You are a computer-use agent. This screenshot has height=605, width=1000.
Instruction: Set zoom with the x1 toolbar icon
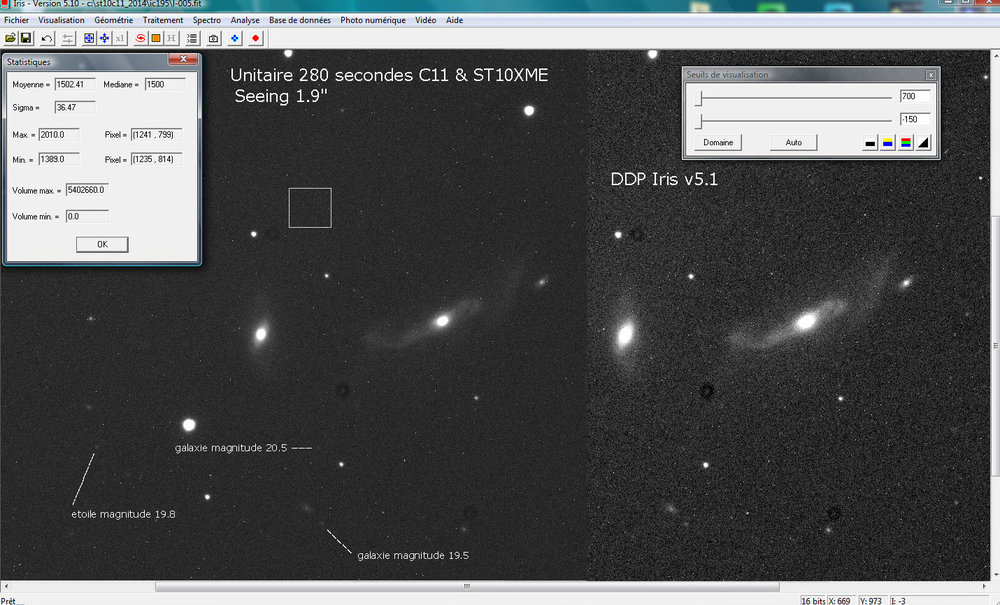118,38
